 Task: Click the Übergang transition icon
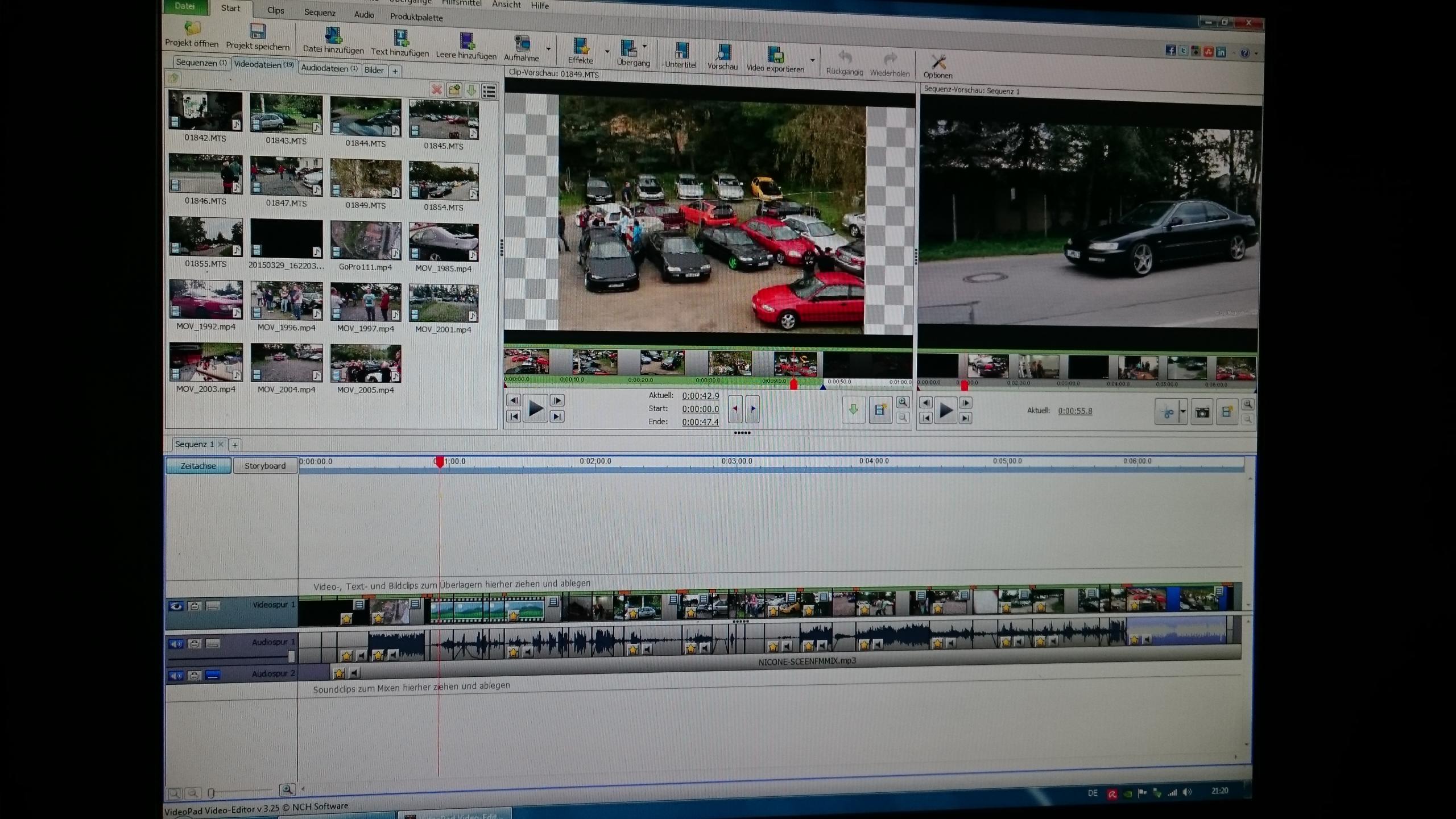[629, 48]
